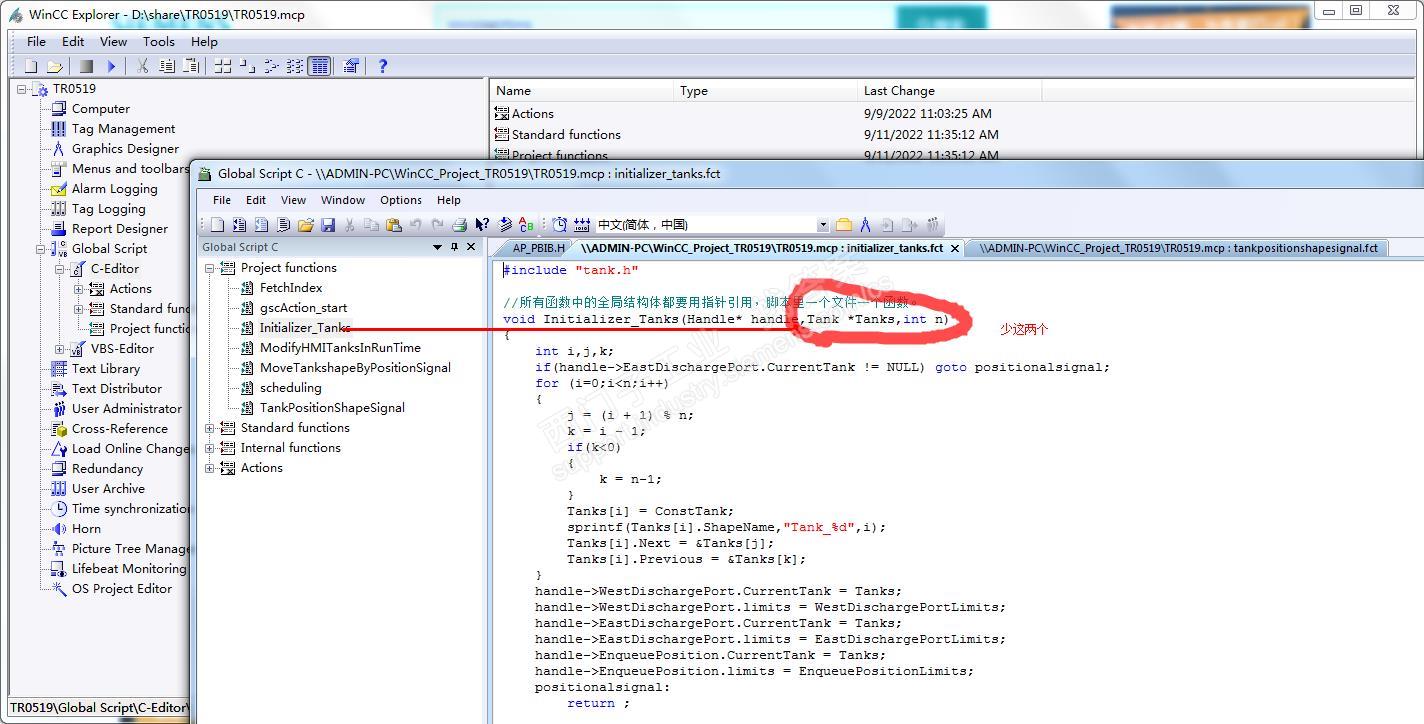The image size is (1424, 724).
Task: Click the Open project folder icon in WinCC Explorer
Action: tap(55, 66)
